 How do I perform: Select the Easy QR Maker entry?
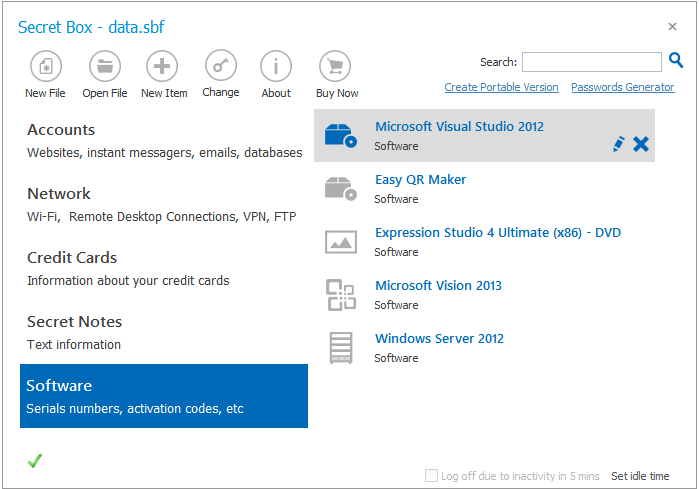pos(420,180)
